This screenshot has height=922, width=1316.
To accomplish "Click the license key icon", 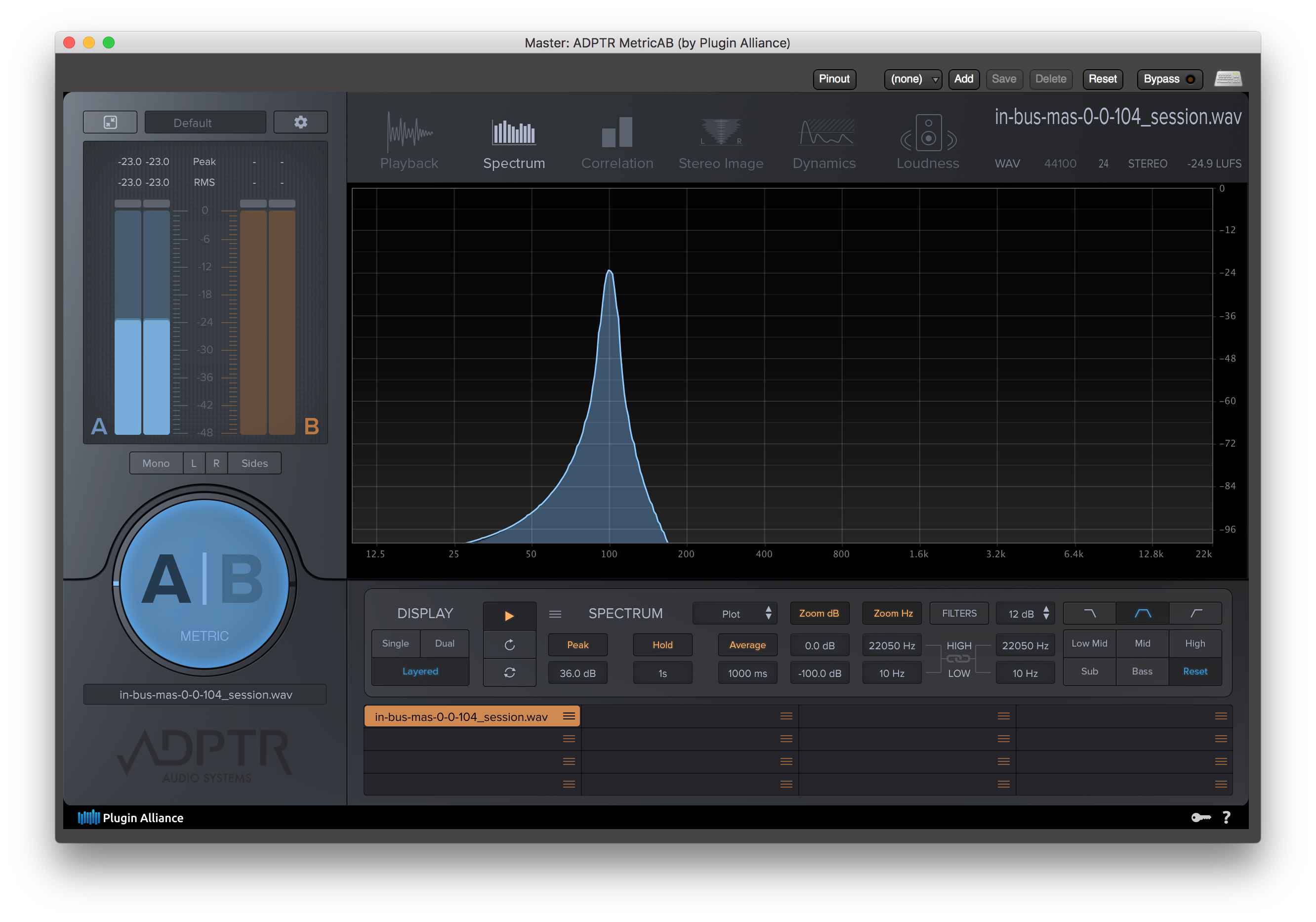I will tap(1200, 818).
